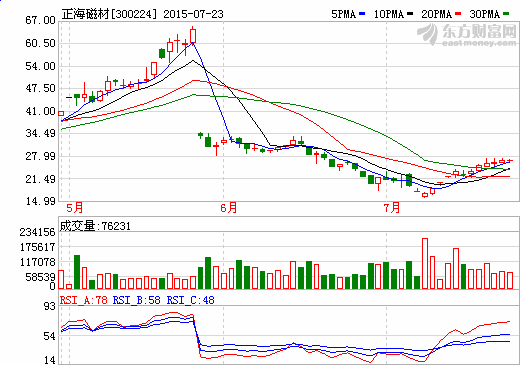Click the 30PMA legend label
Screen dimensions: 520x365
tap(485, 14)
